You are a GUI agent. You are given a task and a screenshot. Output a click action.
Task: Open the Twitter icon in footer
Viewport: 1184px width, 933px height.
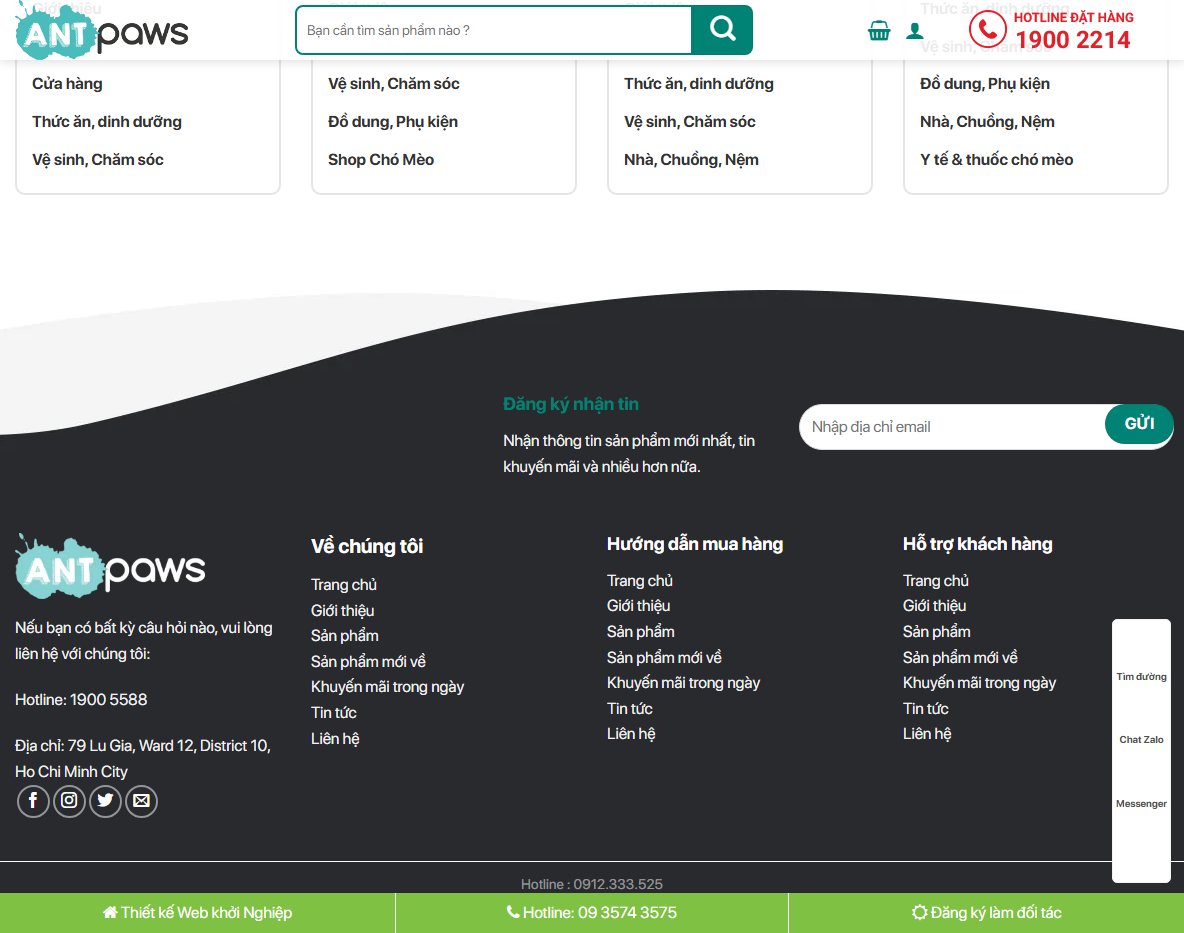pyautogui.click(x=105, y=801)
